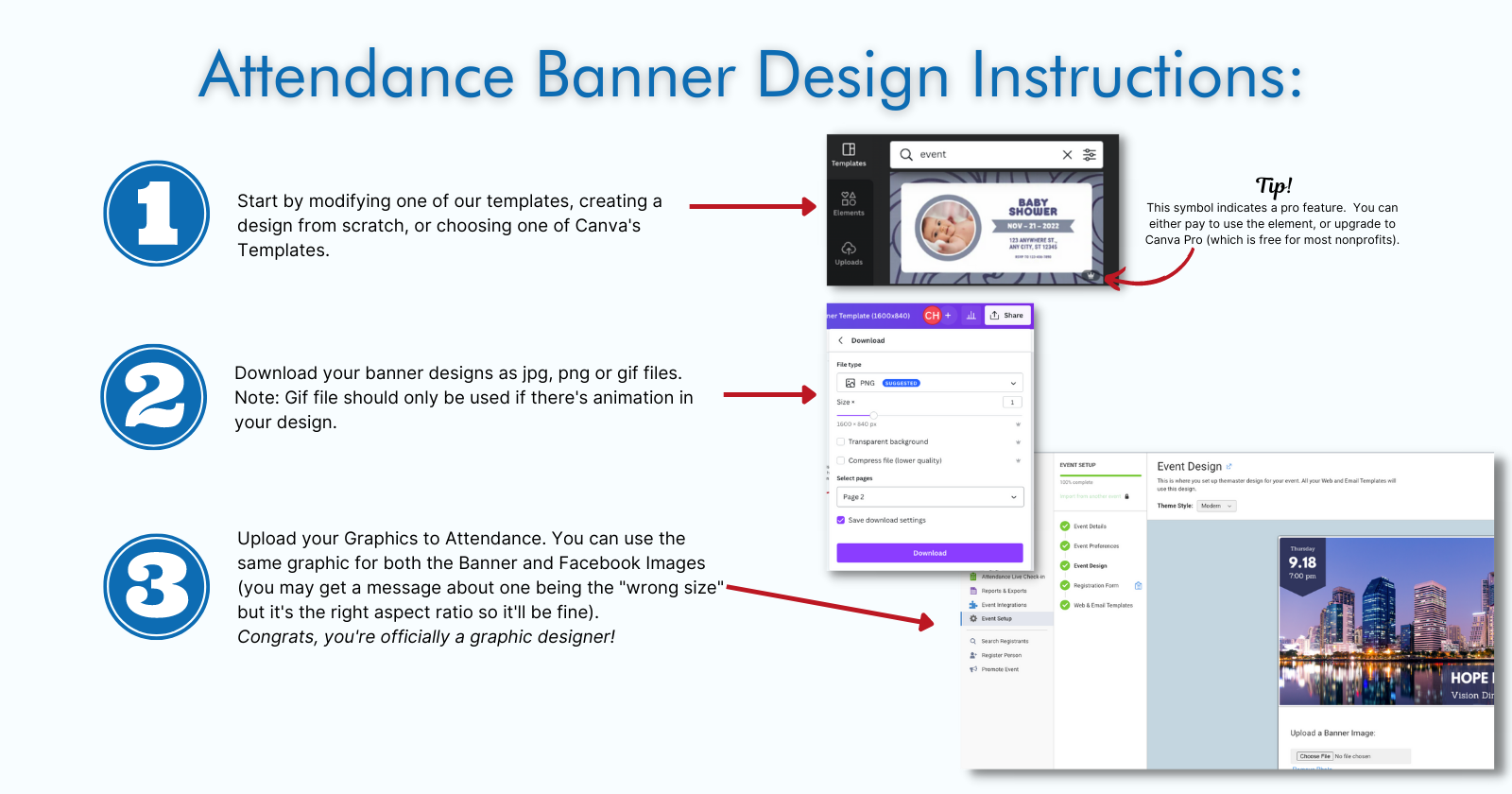Adjust the Size slider handle
Image resolution: width=1512 pixels, height=794 pixels.
click(873, 415)
